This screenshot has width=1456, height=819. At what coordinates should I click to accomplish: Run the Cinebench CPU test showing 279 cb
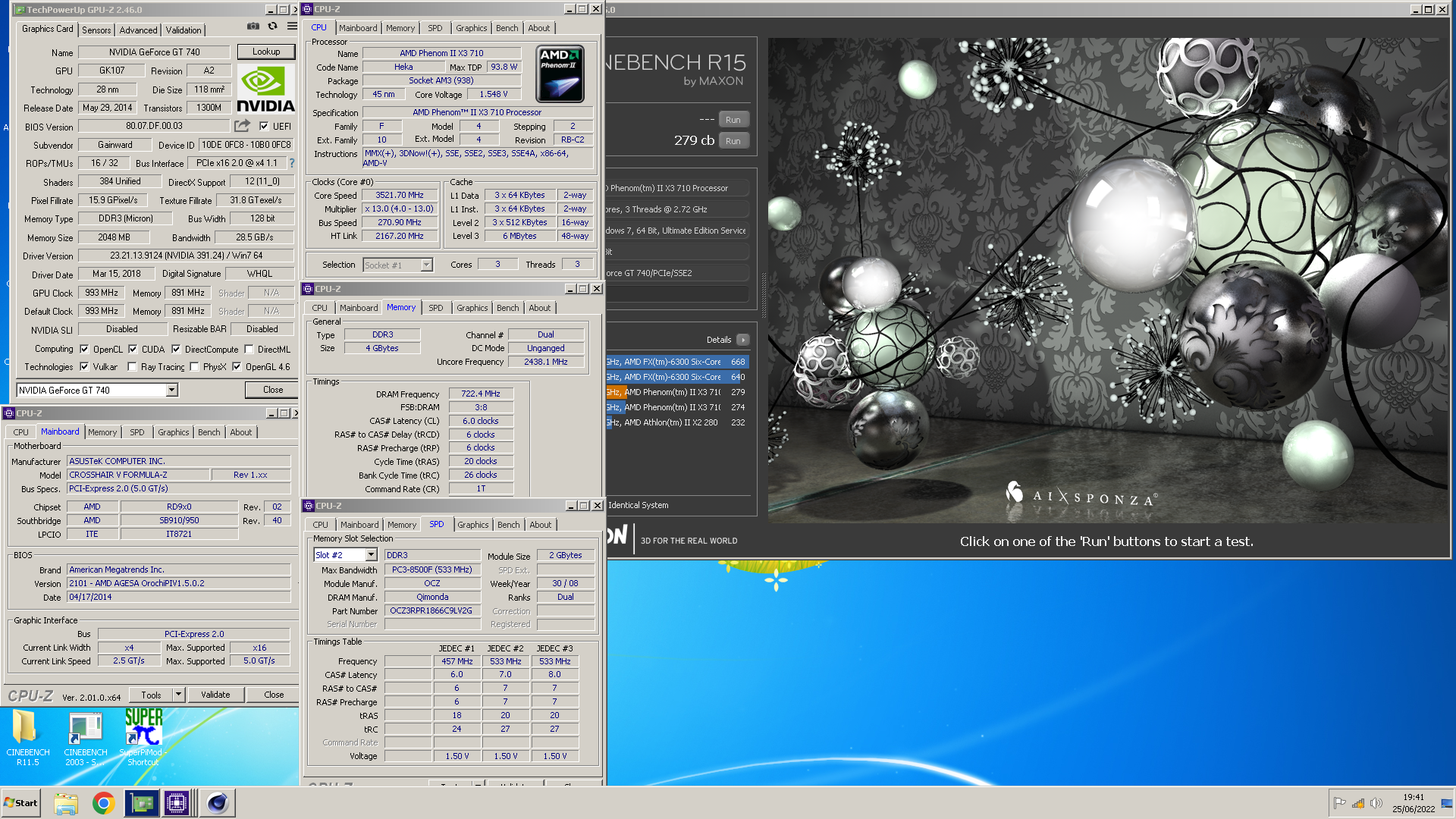(x=733, y=141)
